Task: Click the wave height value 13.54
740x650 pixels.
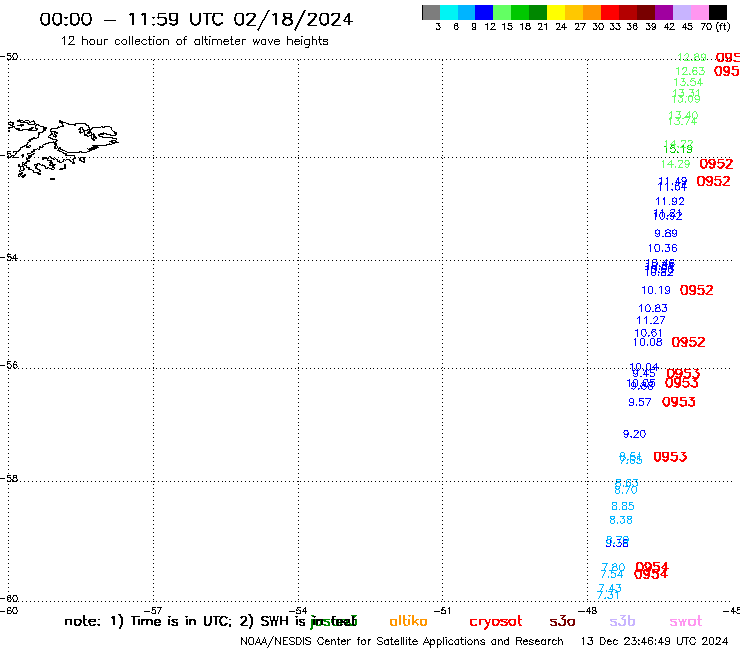Action: coord(688,82)
